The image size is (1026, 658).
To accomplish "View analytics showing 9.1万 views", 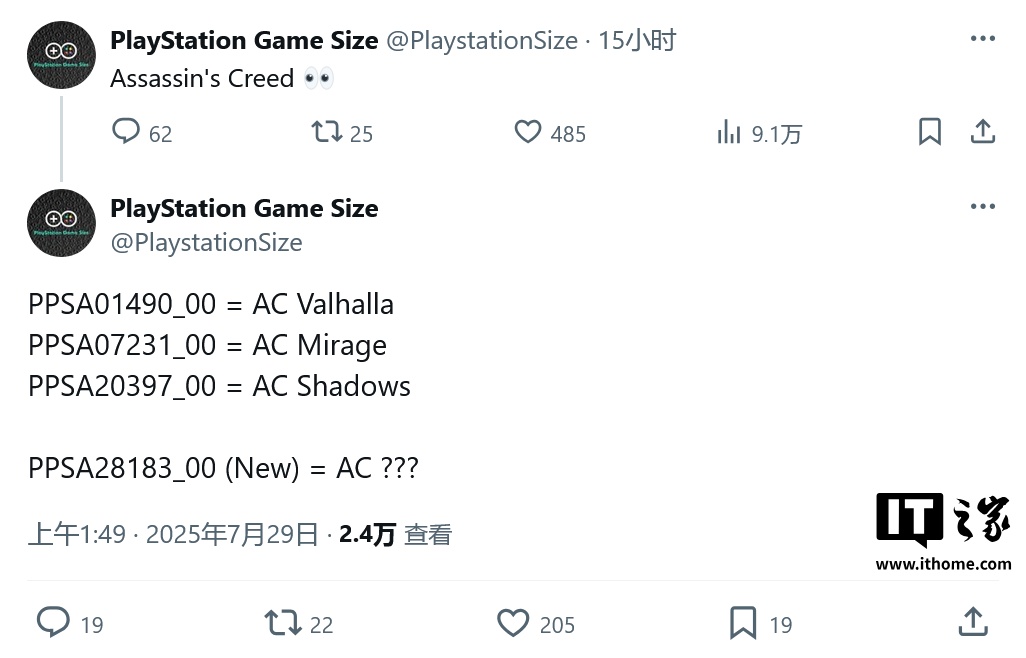I will 729,132.
